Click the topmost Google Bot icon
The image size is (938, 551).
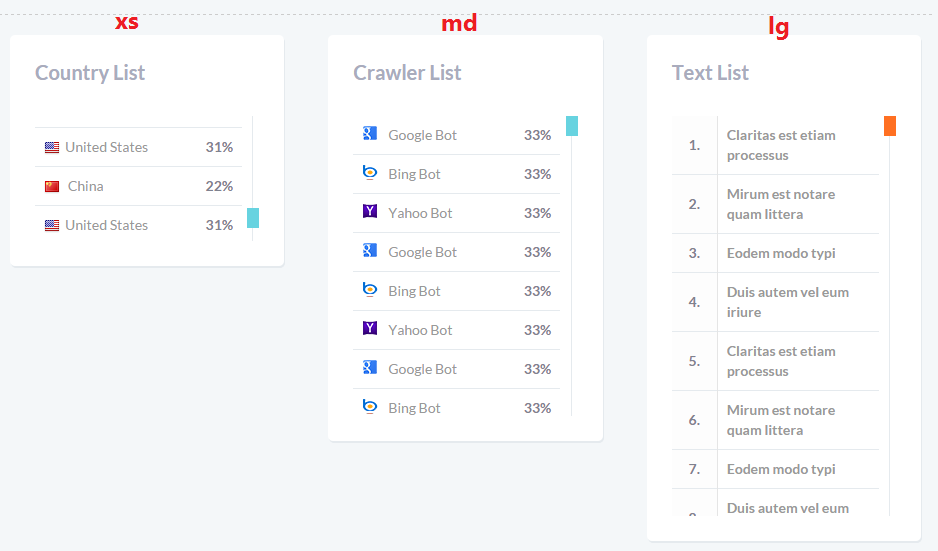click(370, 134)
